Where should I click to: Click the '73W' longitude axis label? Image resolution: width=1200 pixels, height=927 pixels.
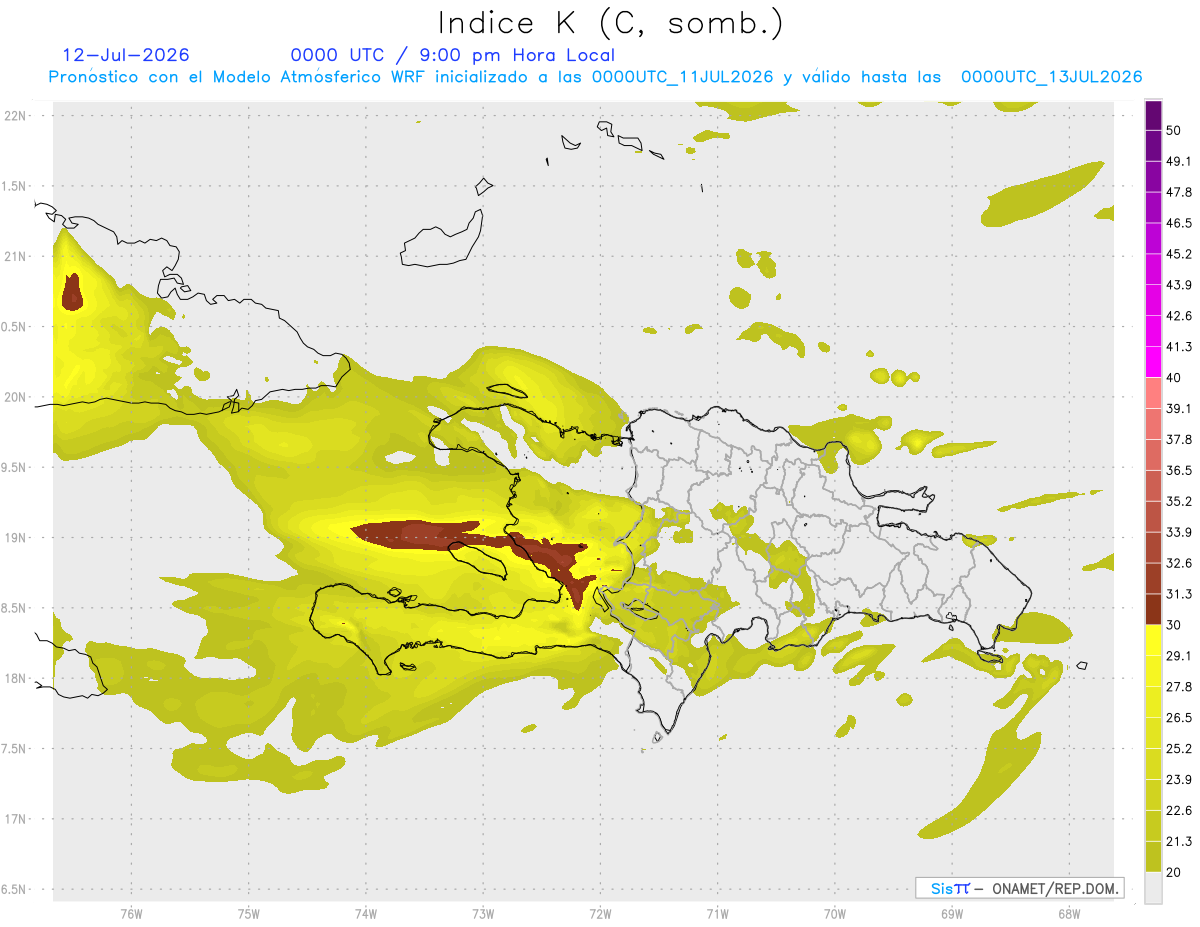(483, 913)
